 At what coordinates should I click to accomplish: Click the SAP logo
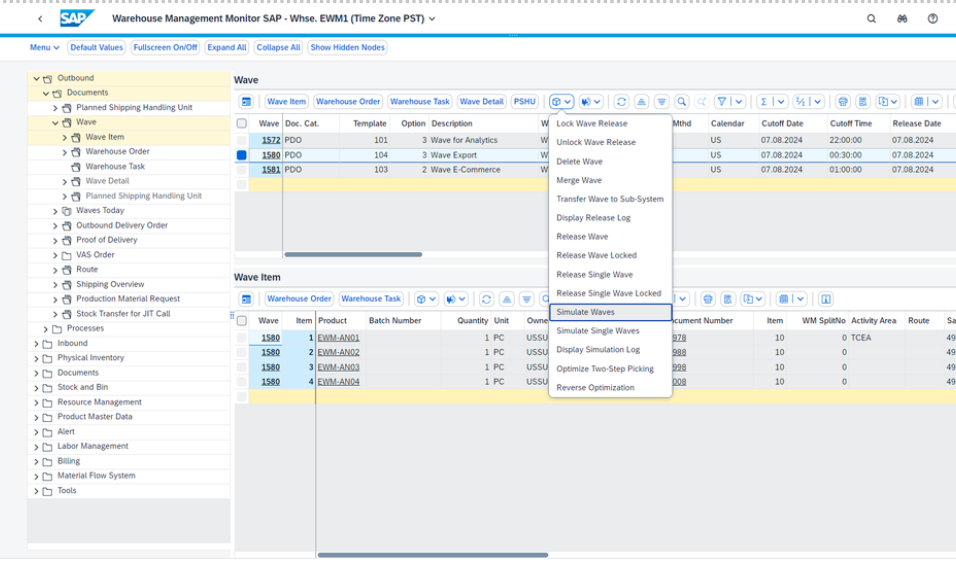77,18
